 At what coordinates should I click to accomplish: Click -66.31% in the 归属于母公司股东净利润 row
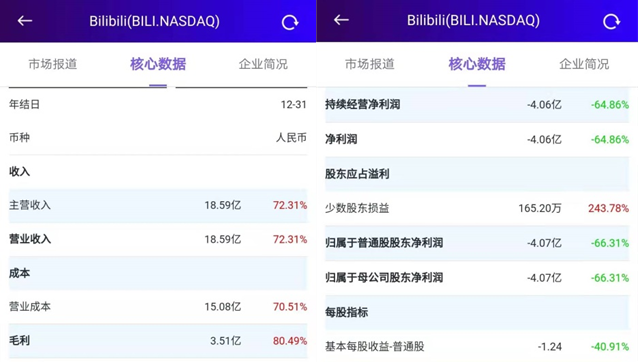610,278
